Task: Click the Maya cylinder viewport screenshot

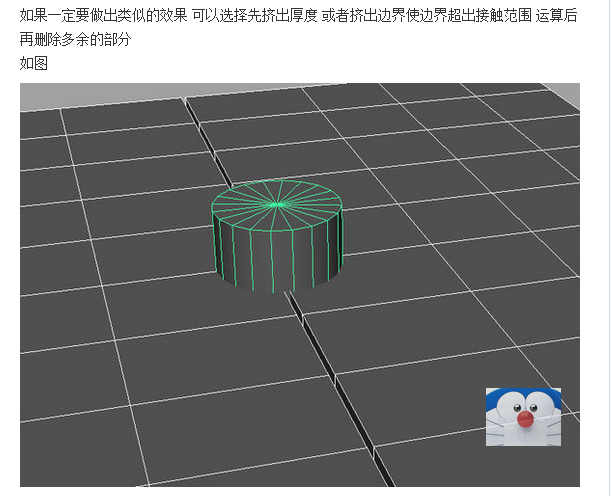Action: pyautogui.click(x=300, y=285)
